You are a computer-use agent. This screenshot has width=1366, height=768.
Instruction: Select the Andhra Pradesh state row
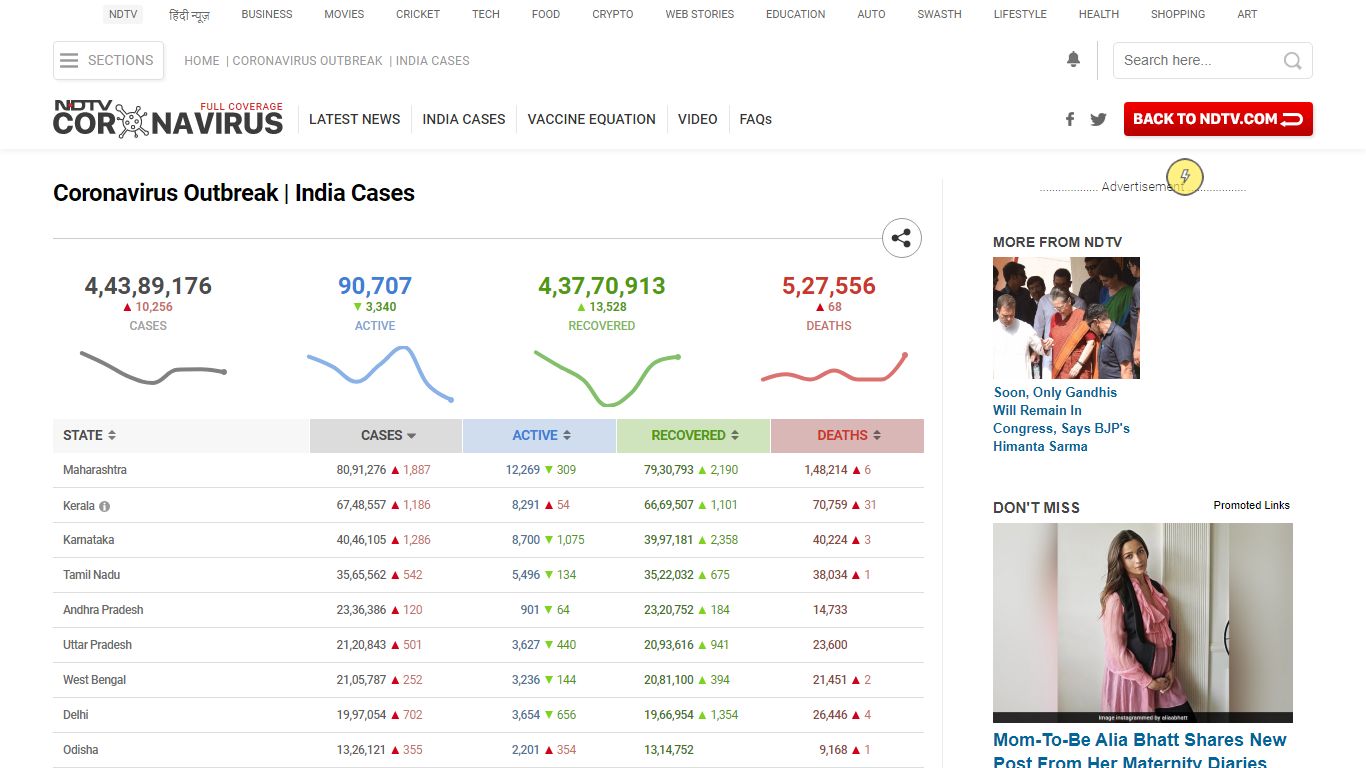[x=488, y=610]
